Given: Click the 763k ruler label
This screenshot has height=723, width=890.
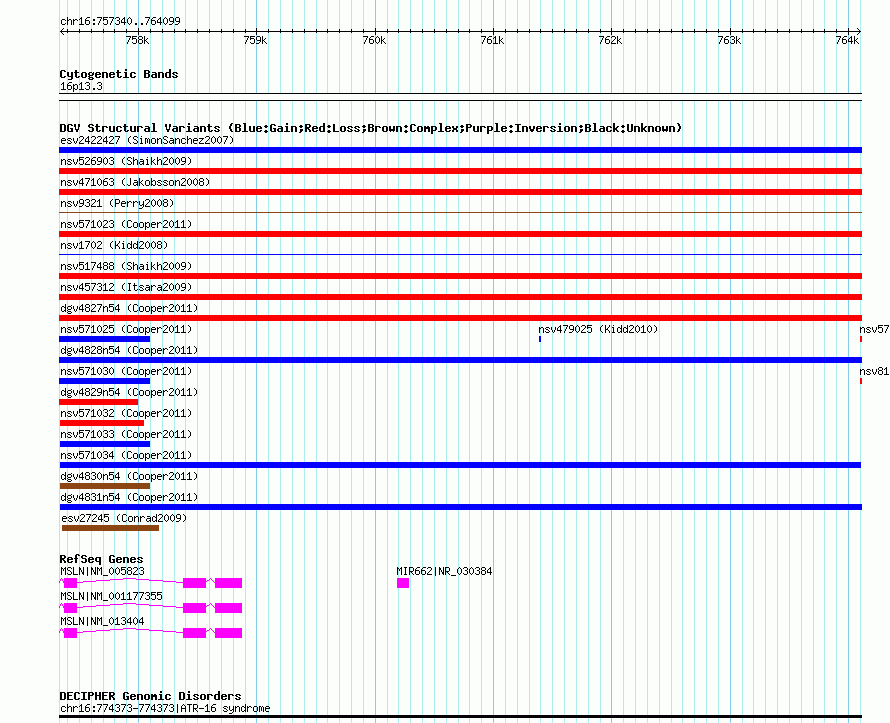Looking at the screenshot, I should point(729,40).
